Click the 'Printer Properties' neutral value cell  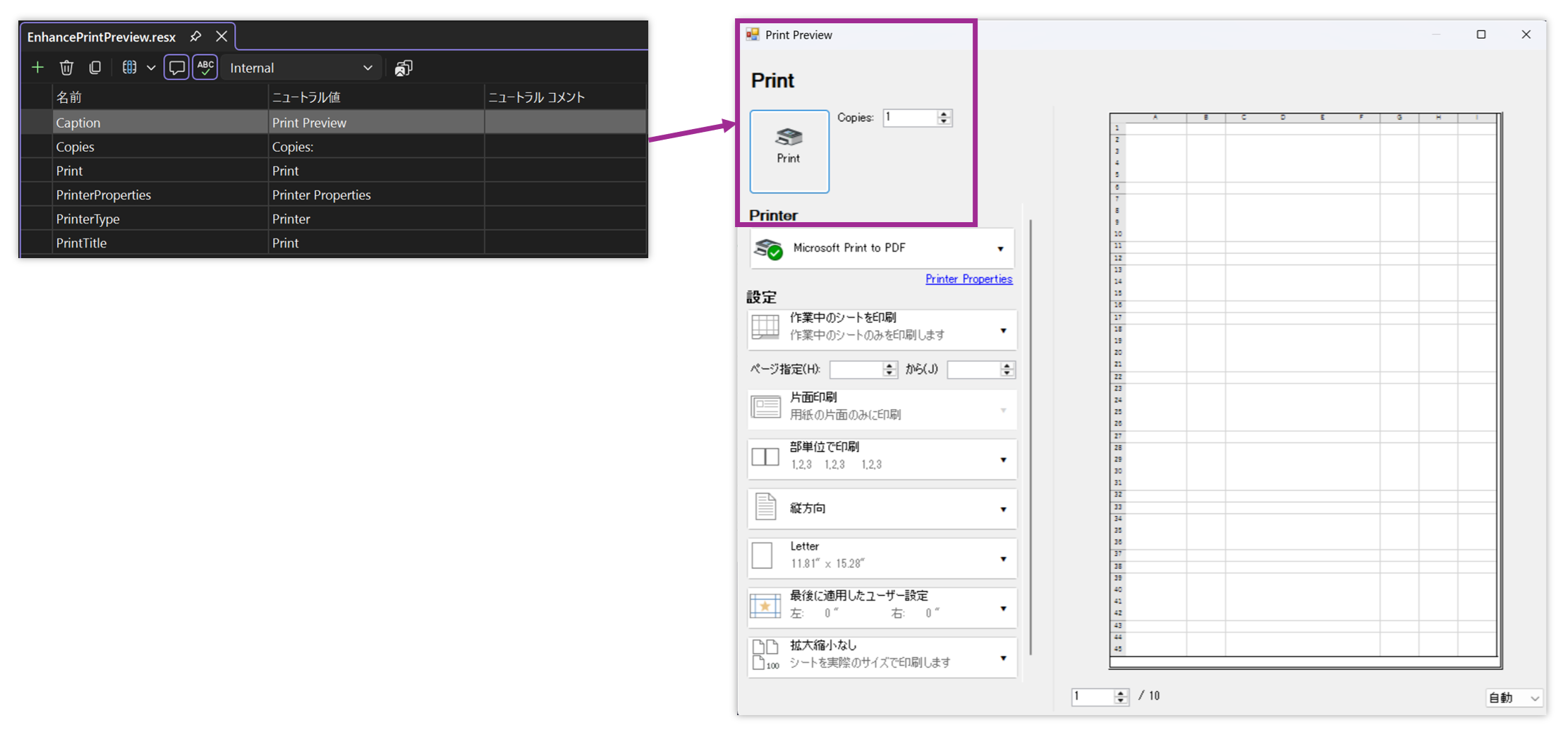376,195
